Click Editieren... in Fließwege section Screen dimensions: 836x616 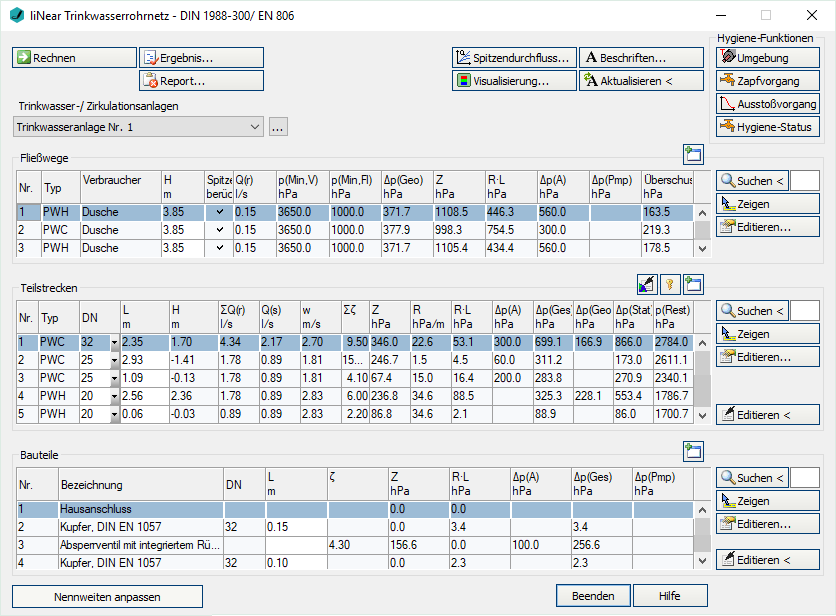[x=768, y=227]
